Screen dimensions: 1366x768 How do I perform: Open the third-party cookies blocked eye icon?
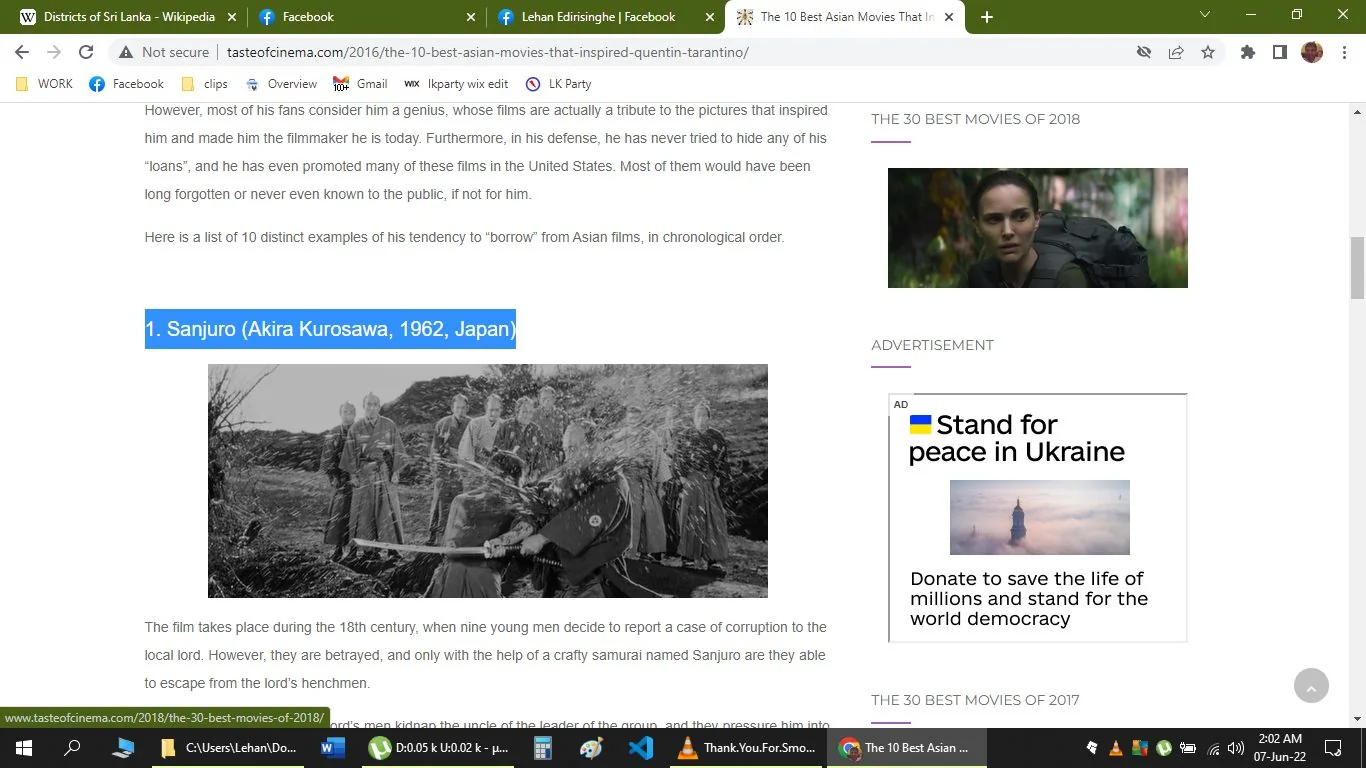(x=1144, y=52)
